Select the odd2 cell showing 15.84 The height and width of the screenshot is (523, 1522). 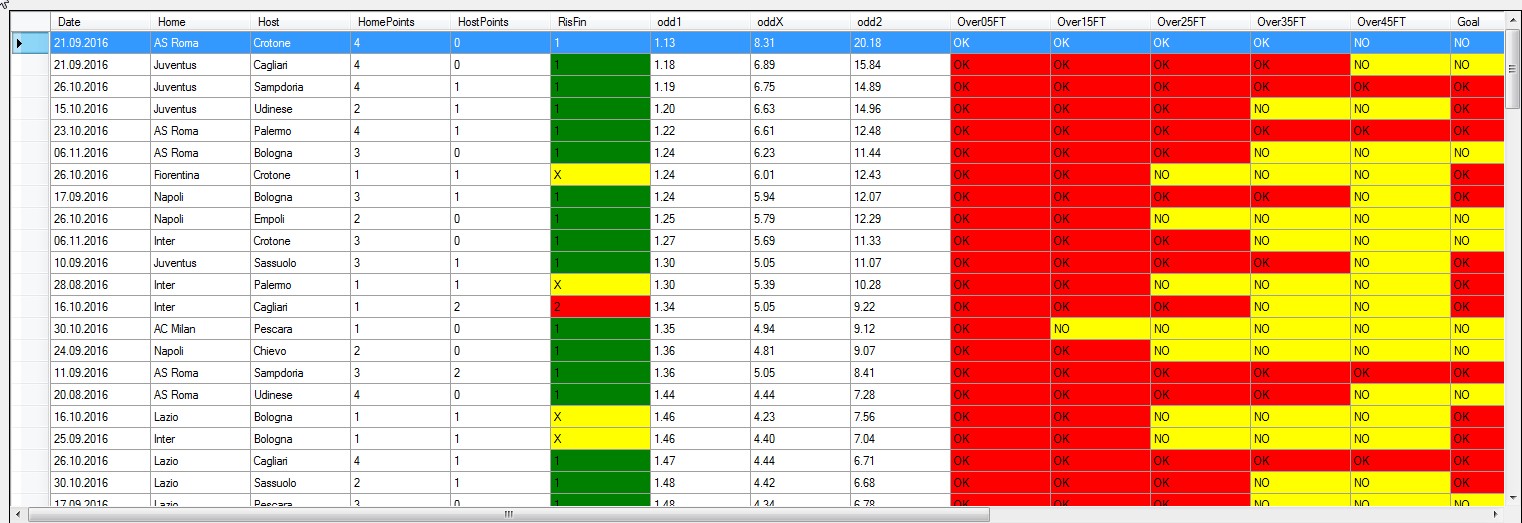pos(900,65)
